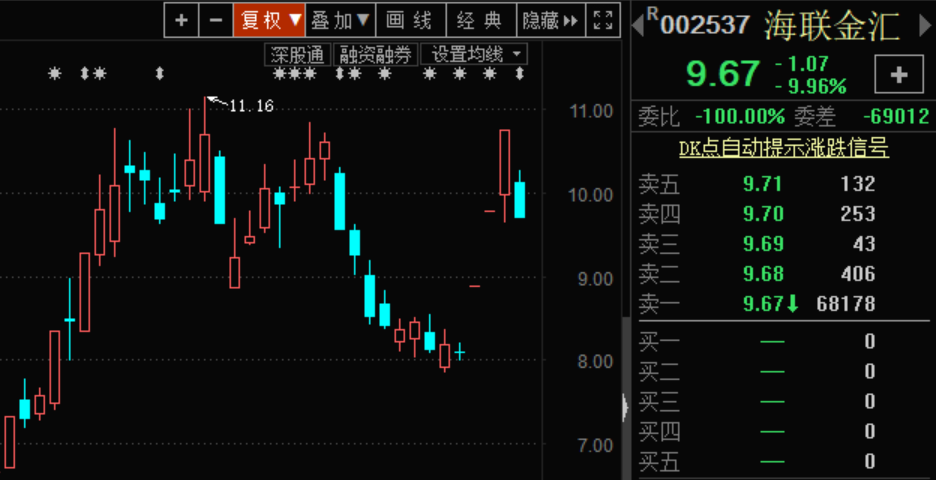Click 卖五 price 9.71
The width and height of the screenshot is (936, 480).
pyautogui.click(x=762, y=184)
